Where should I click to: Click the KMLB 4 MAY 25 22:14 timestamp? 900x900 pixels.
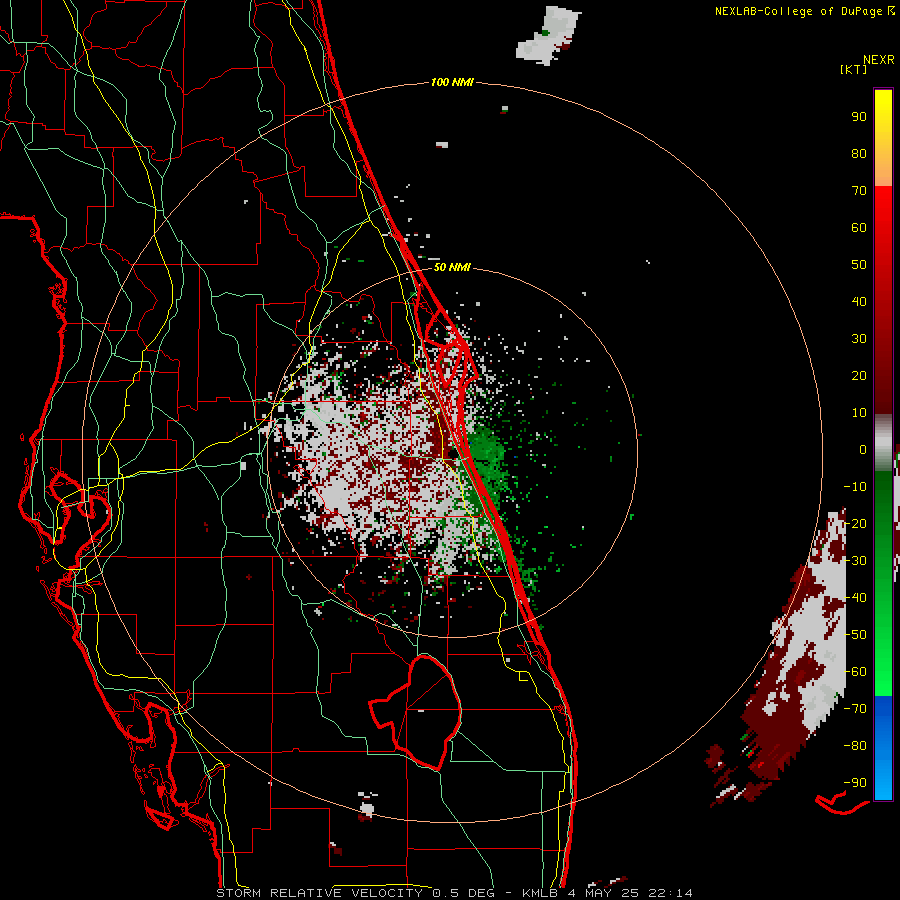607,893
